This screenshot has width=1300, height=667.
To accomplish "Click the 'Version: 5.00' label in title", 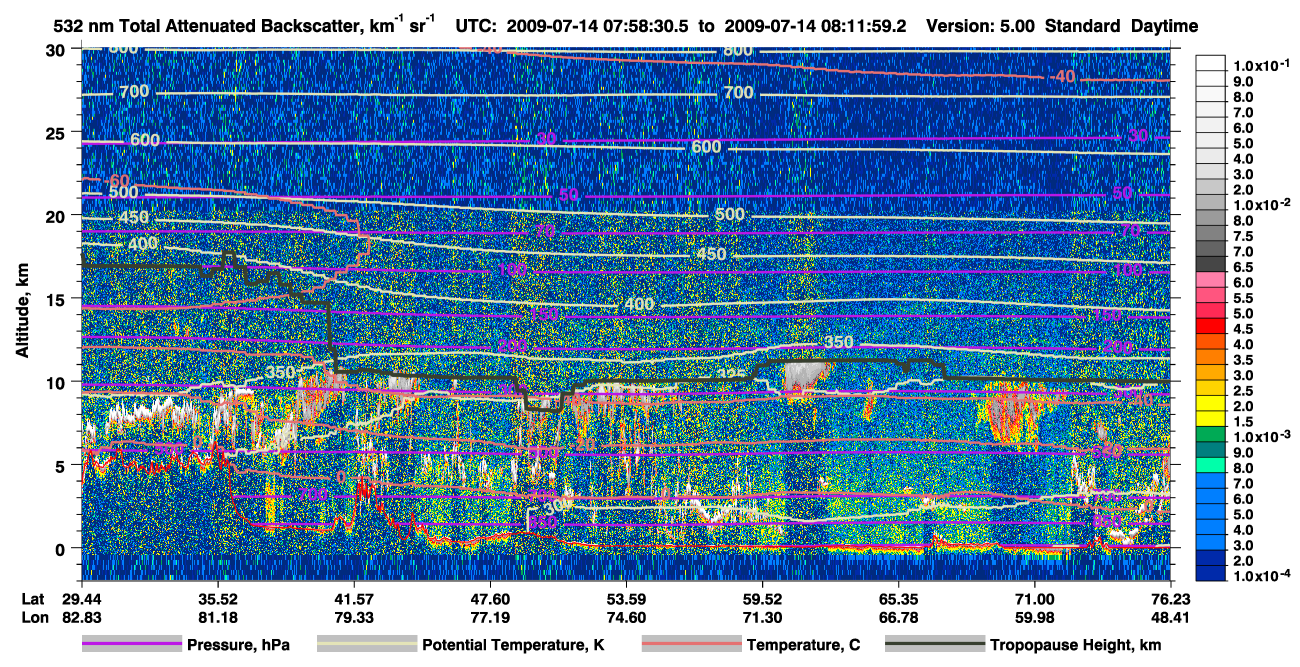I will coord(980,26).
